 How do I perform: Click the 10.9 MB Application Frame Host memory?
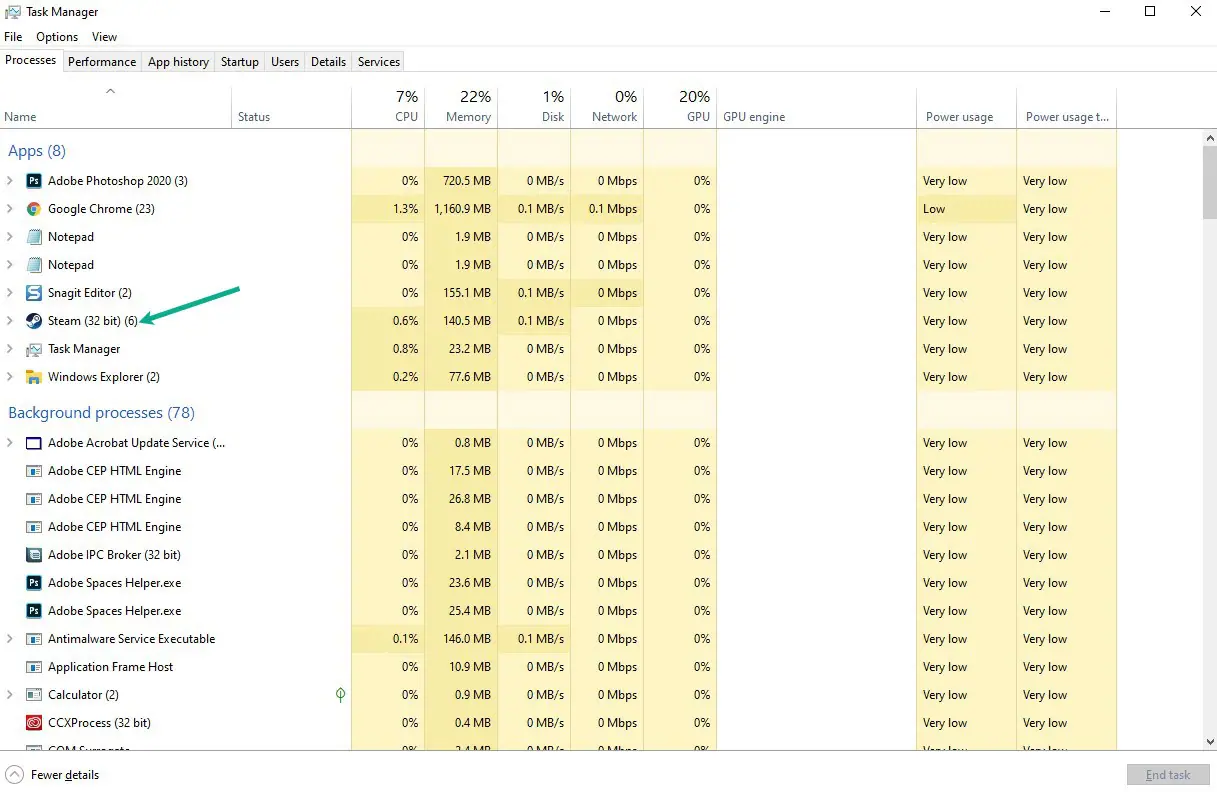coord(471,667)
